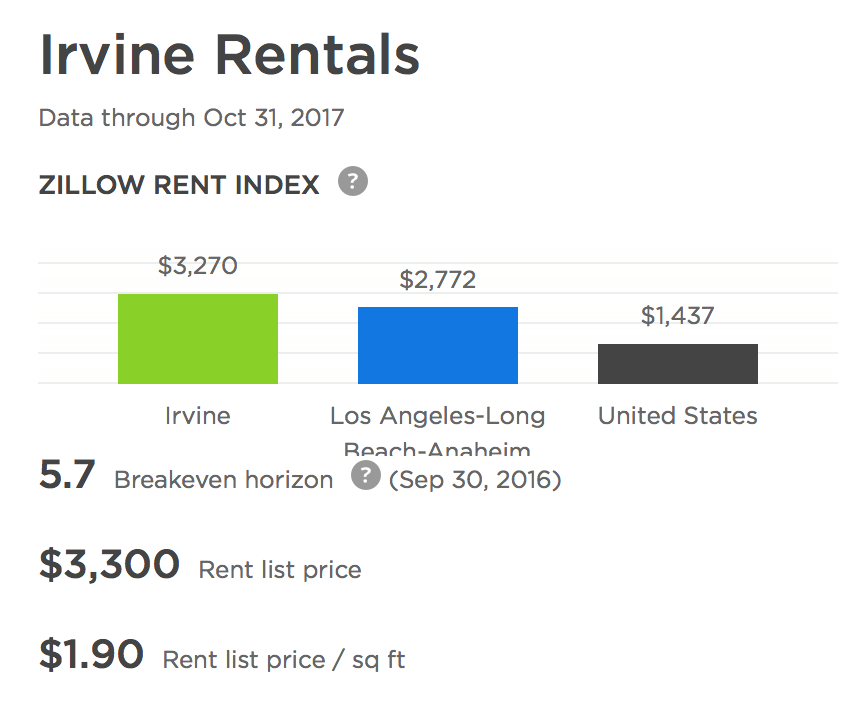Click the Breakeven horizon label
The image size is (844, 710).
click(x=224, y=480)
